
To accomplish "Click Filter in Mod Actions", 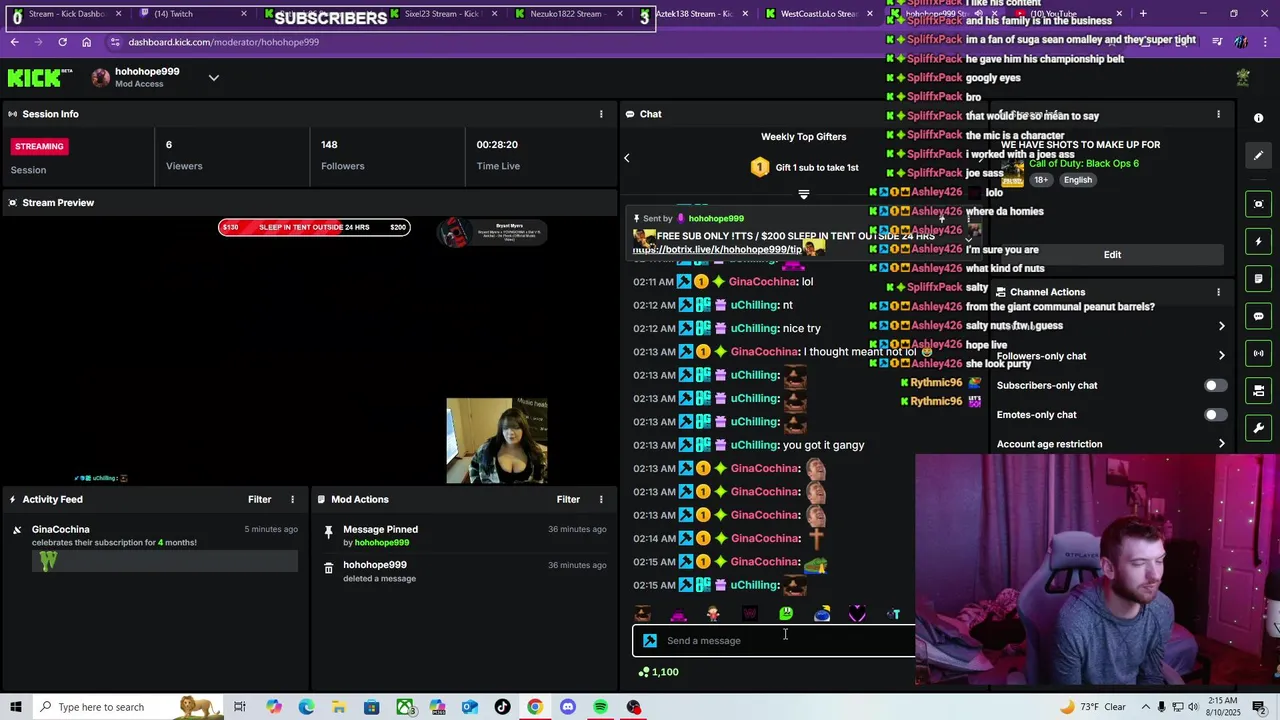I will 568,499.
